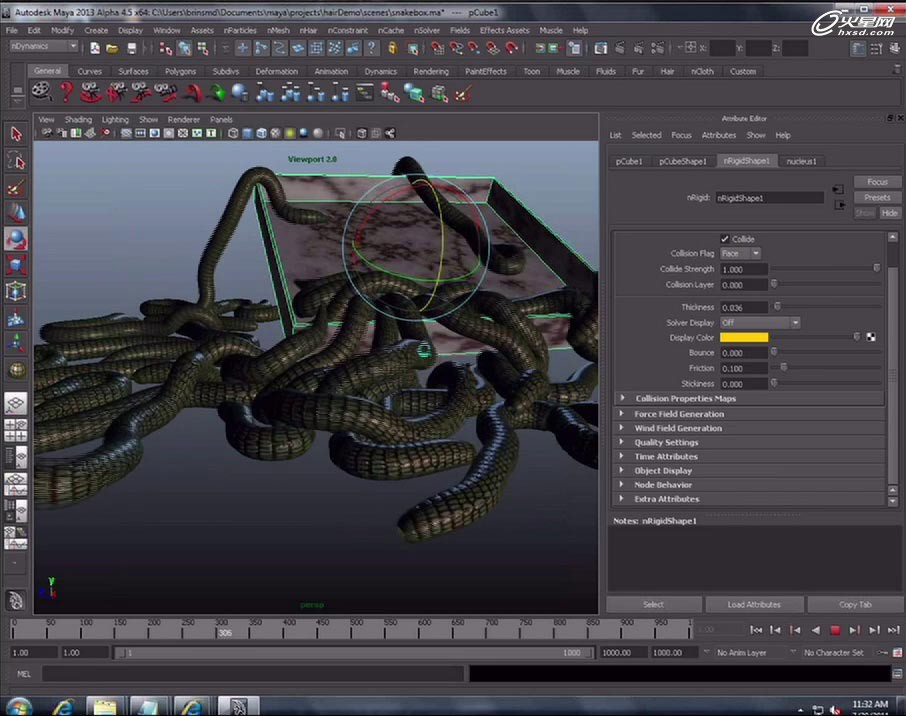The image size is (906, 716).
Task: Uncheck the Collide checkbox
Action: [x=725, y=239]
